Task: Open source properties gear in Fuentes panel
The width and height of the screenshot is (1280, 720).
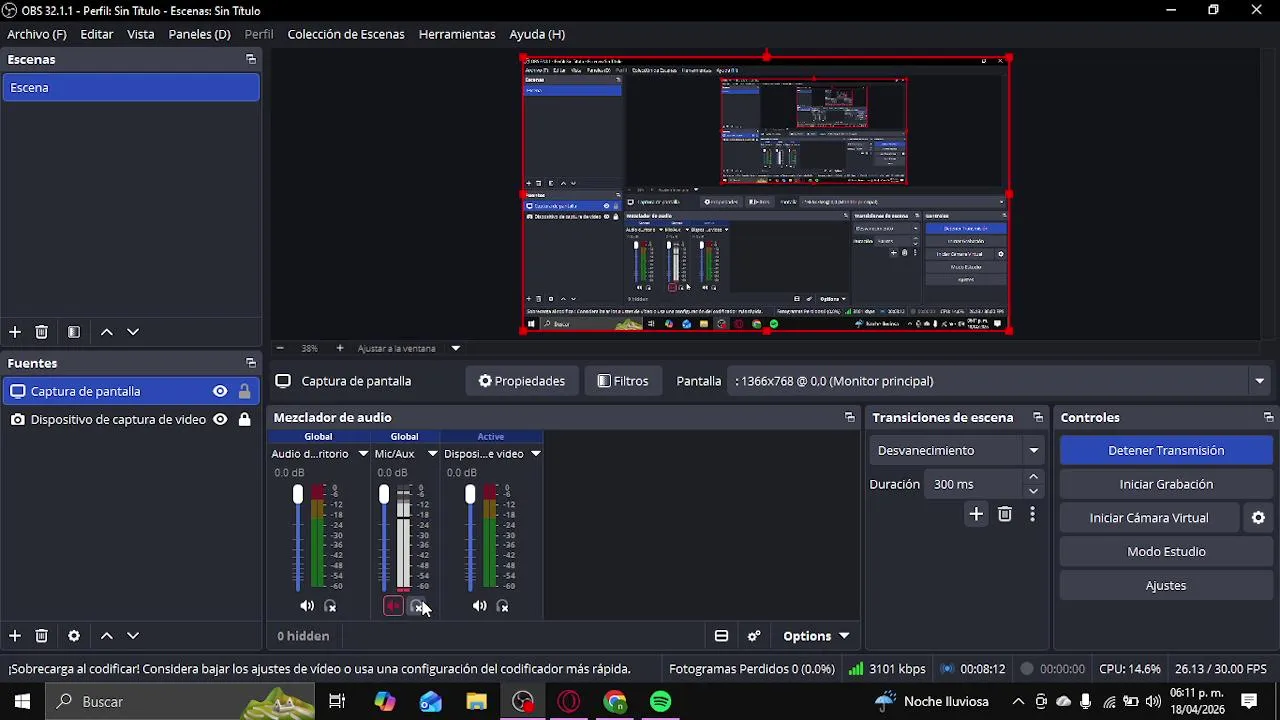Action: 74,636
